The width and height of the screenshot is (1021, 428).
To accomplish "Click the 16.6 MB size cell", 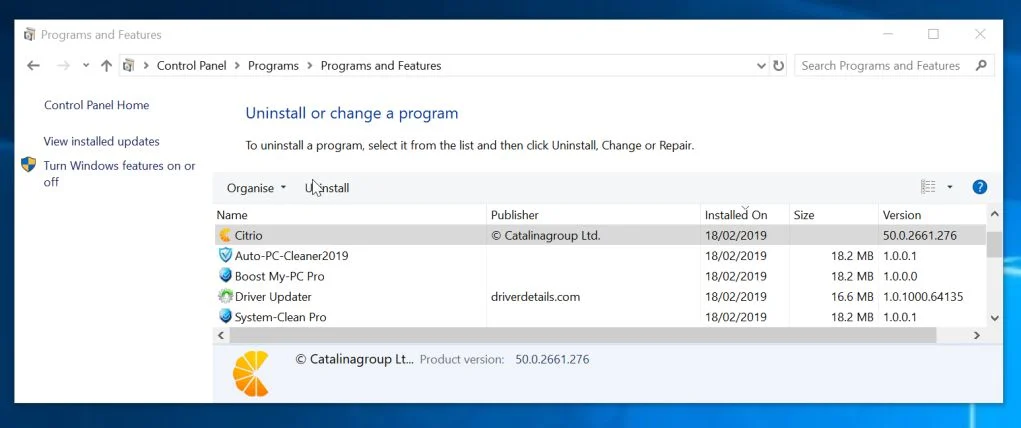I will [852, 296].
